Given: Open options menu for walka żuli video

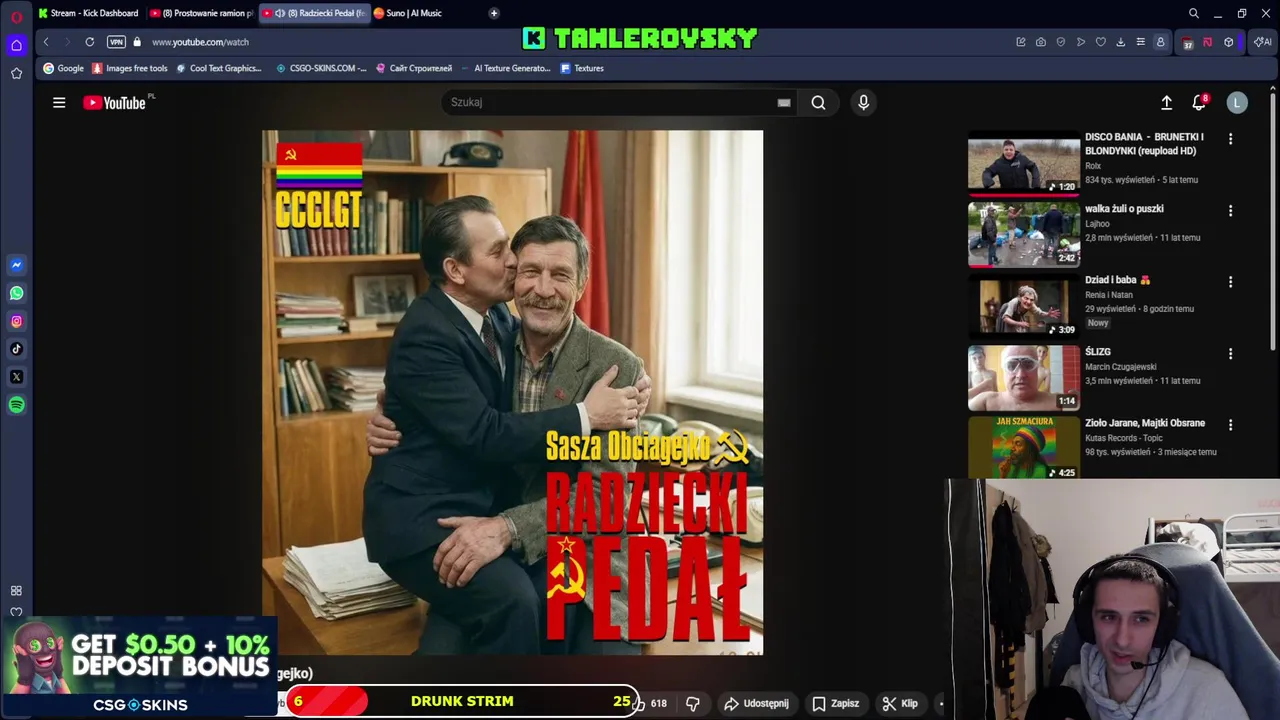Looking at the screenshot, I should 1230,211.
